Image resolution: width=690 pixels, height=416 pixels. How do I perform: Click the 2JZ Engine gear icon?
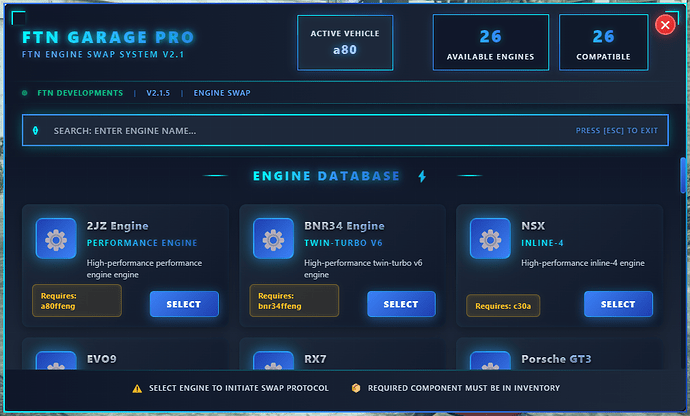click(x=56, y=239)
